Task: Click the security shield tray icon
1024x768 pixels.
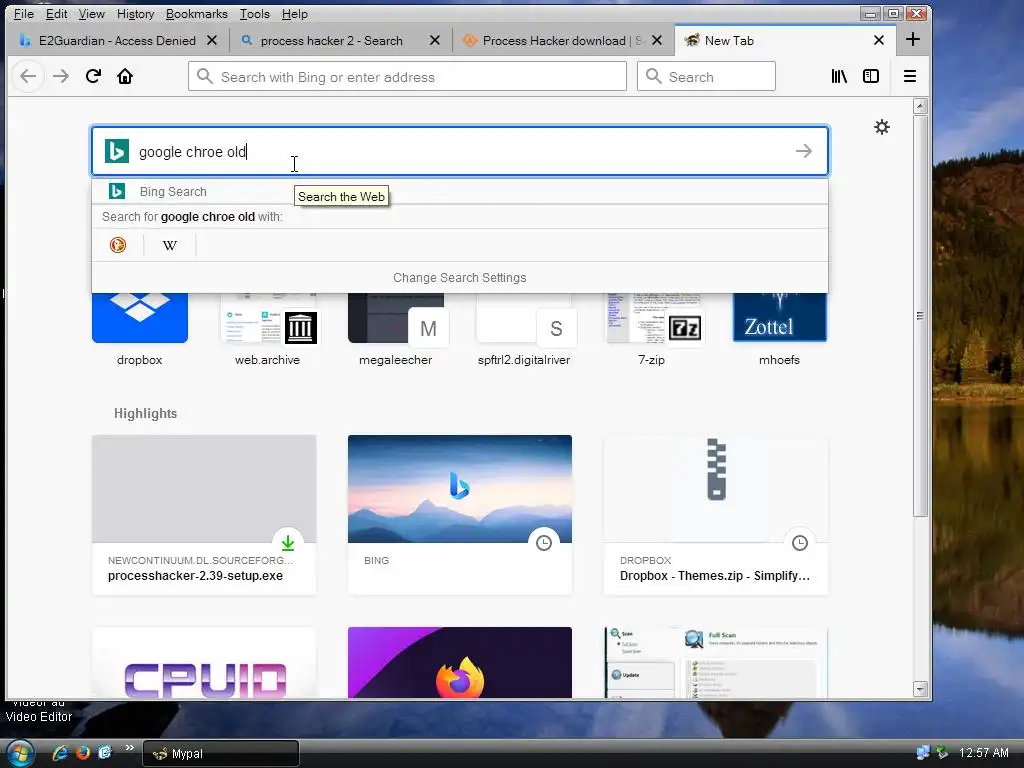Action: (x=942, y=753)
